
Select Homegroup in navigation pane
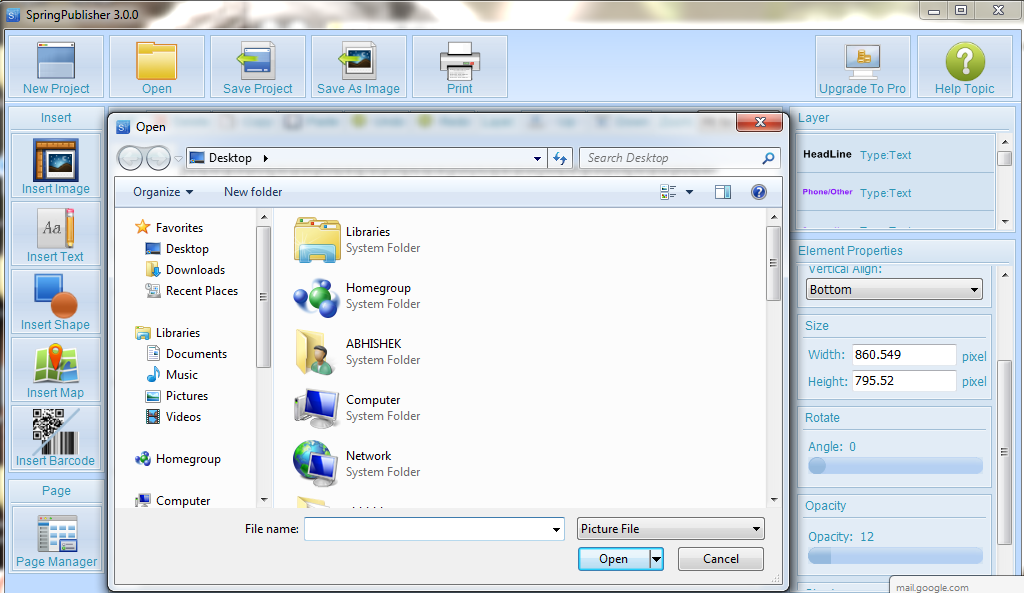click(178, 459)
